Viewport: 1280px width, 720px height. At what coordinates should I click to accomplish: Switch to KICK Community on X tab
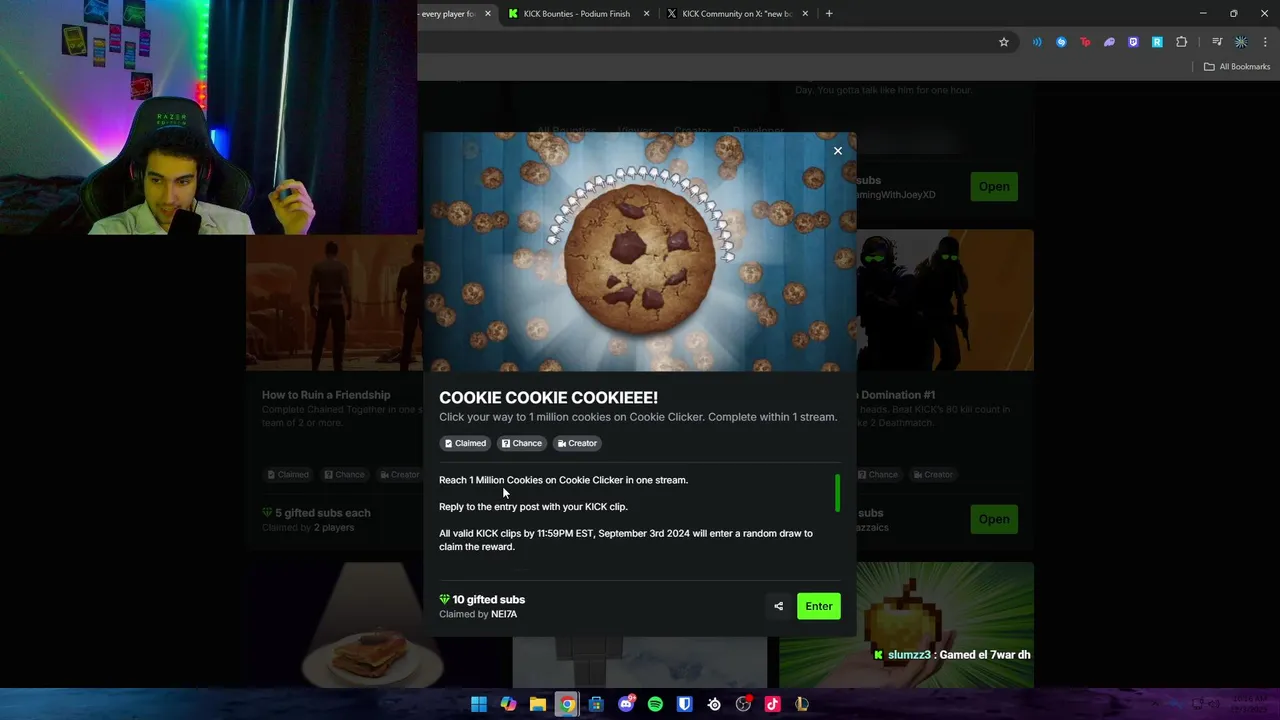[x=735, y=14]
